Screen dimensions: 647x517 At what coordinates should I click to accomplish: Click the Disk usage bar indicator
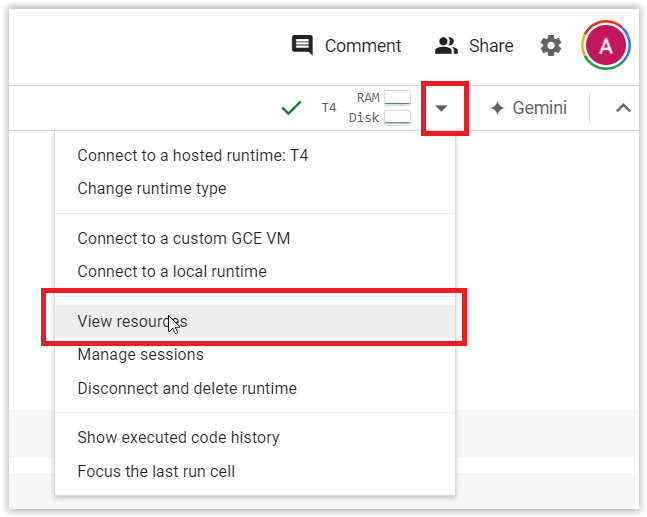(397, 118)
